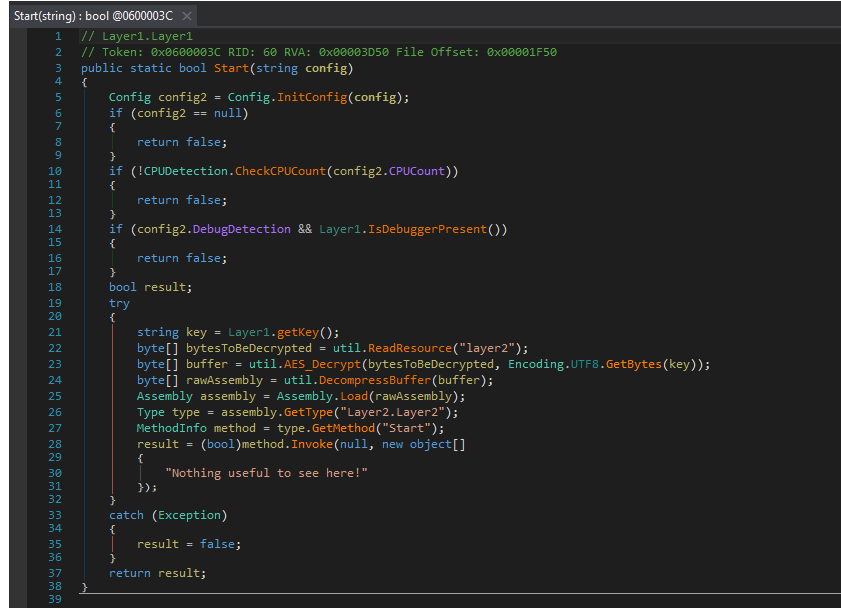Open the CheckCPUCount method reference

click(x=280, y=171)
